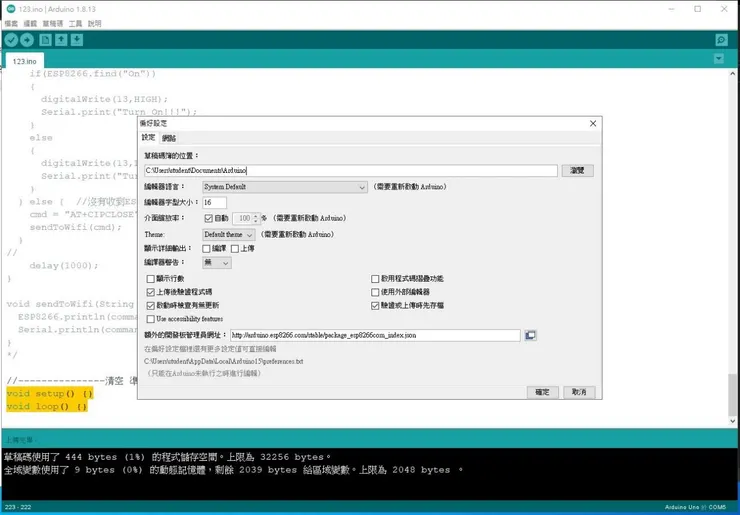The height and width of the screenshot is (515, 740).
Task: Click the 瀏覽 browse button
Action: click(x=577, y=170)
